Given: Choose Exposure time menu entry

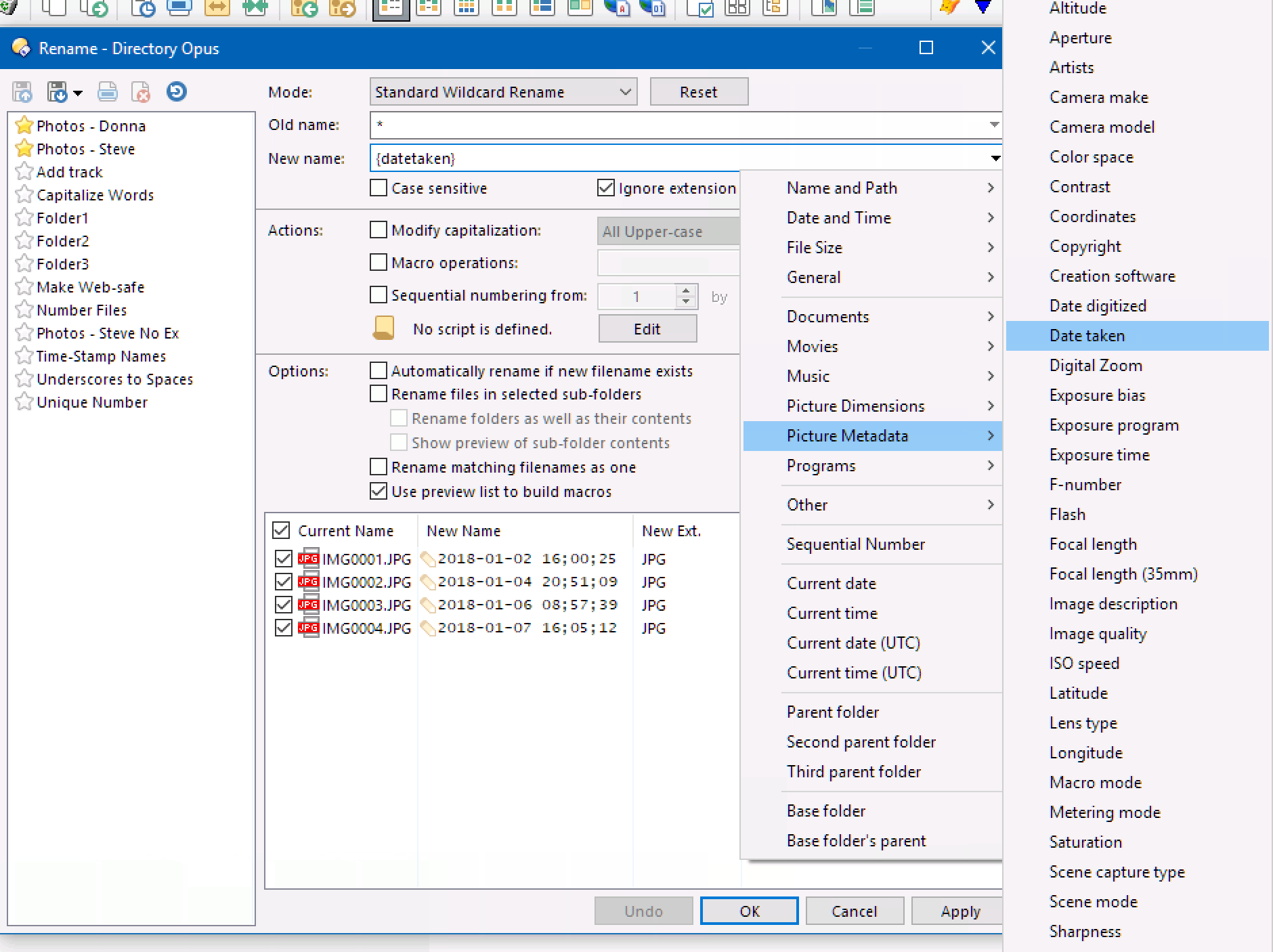Looking at the screenshot, I should (x=1138, y=454).
